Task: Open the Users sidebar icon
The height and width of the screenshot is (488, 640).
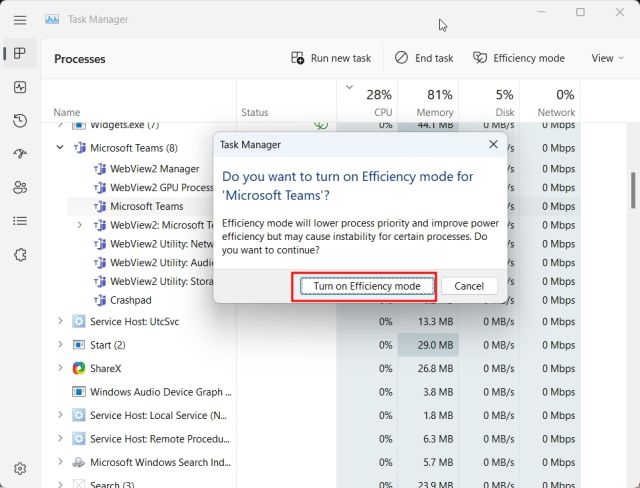Action: click(x=20, y=187)
